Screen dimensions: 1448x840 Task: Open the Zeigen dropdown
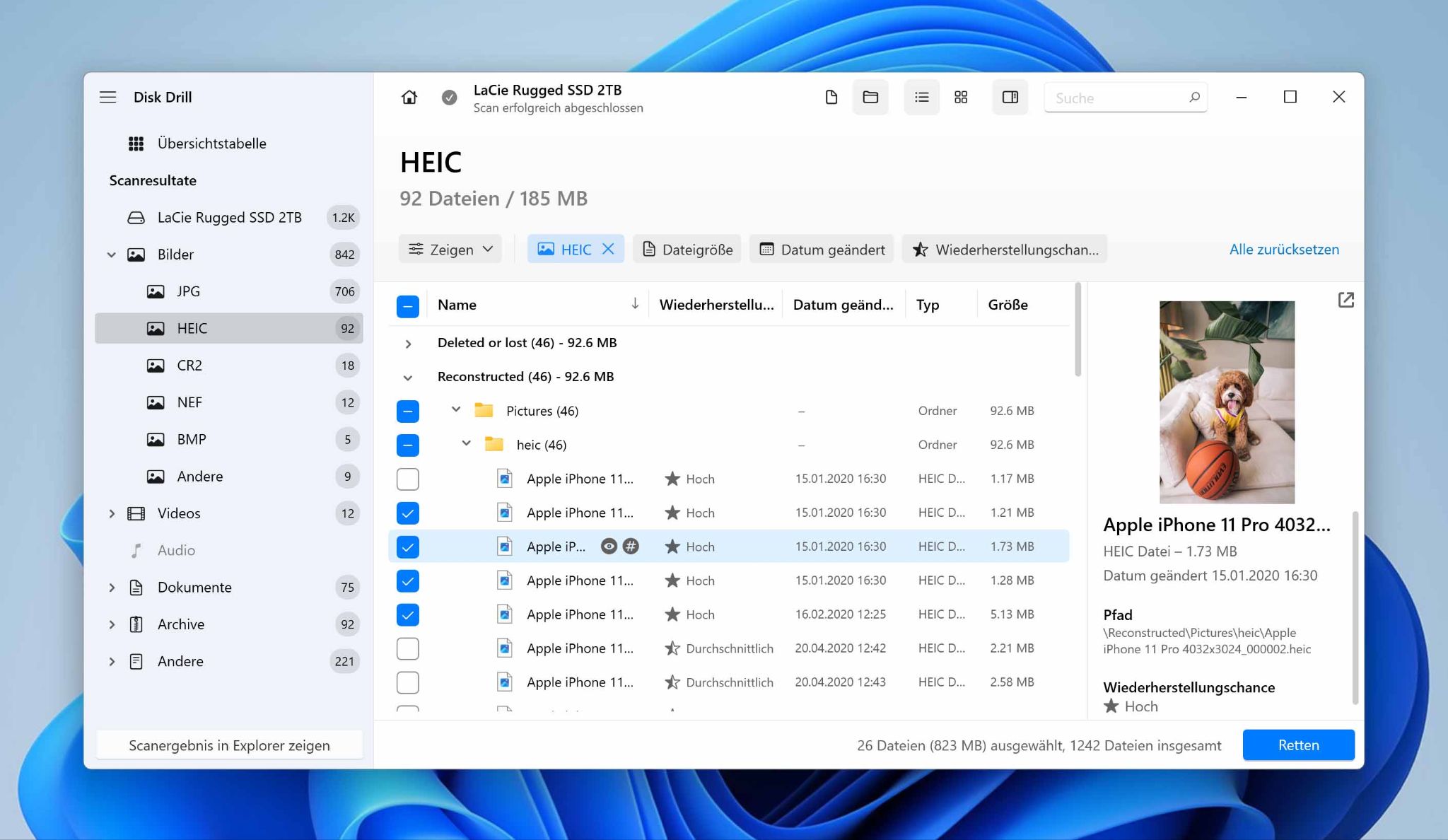pyautogui.click(x=450, y=249)
